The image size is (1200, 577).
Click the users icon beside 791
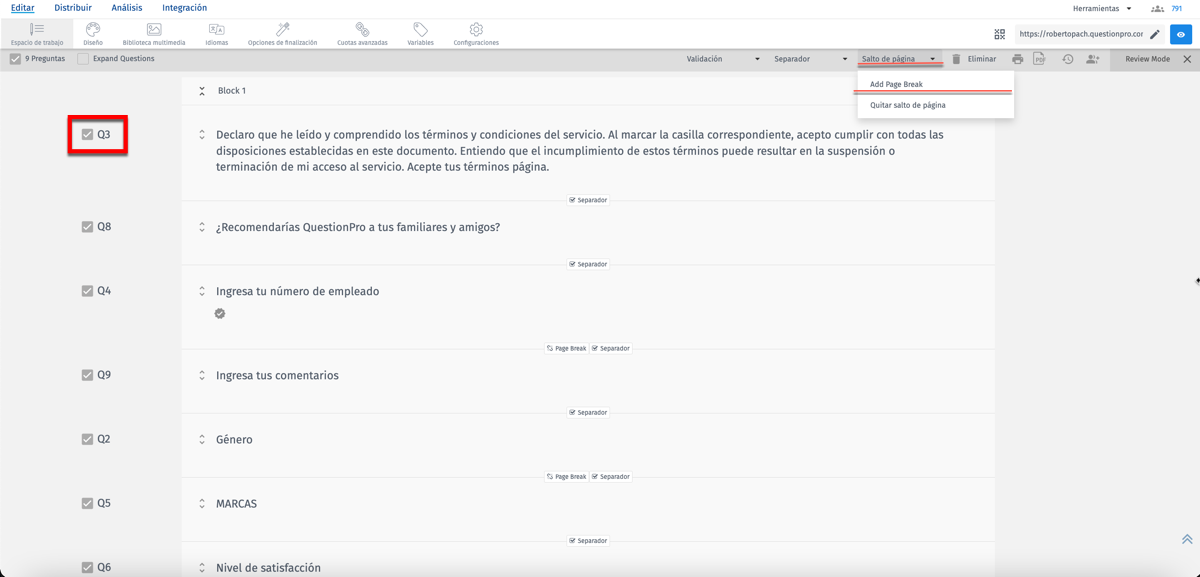pyautogui.click(x=1158, y=8)
